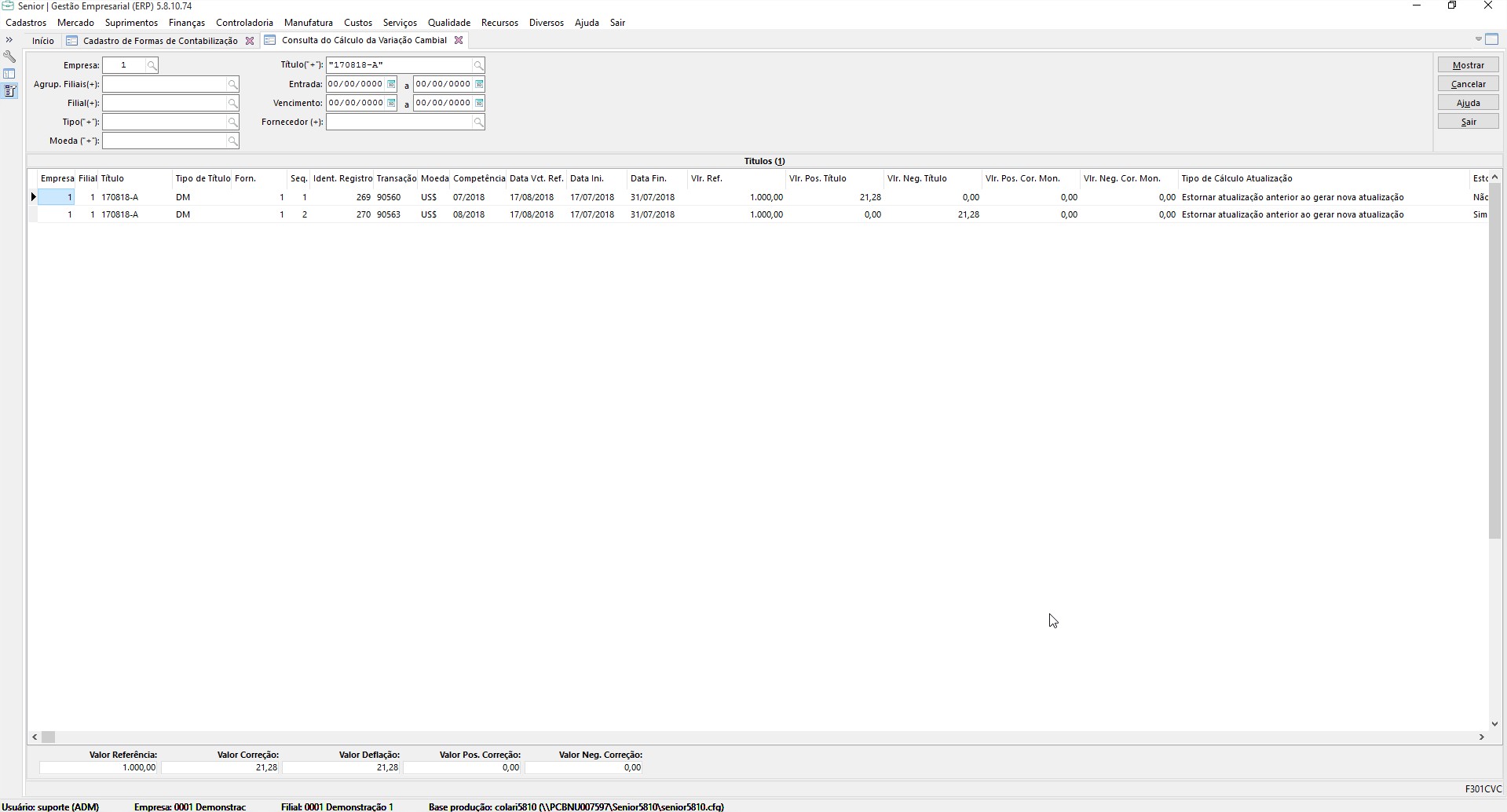The height and width of the screenshot is (812, 1507).
Task: Select the second row with Seq. 2
Action: tap(305, 214)
